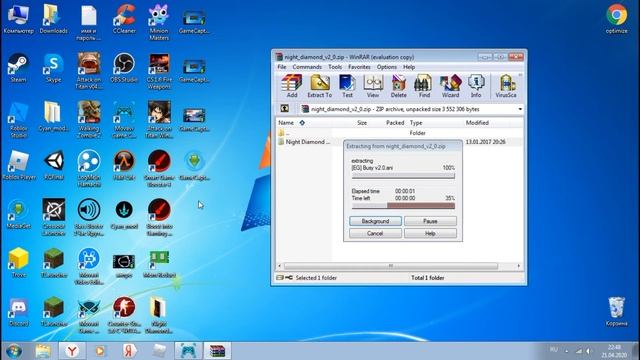
Task: Click the drive icon in WinRAR status bar
Action: tap(280, 278)
